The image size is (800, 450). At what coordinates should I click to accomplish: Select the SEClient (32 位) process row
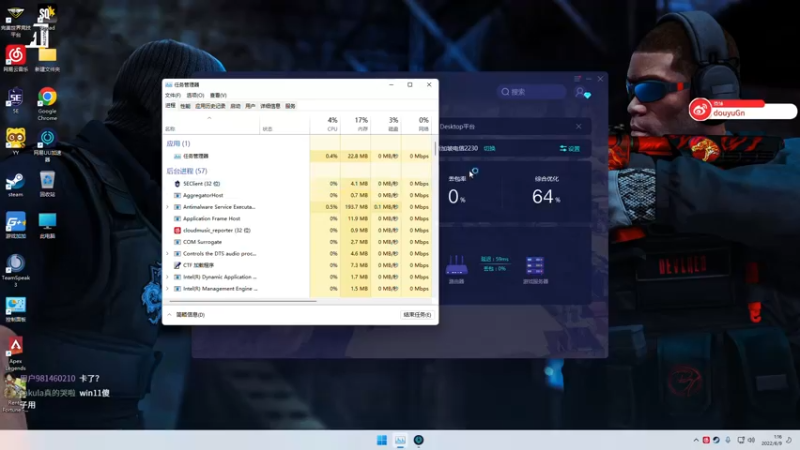point(298,184)
